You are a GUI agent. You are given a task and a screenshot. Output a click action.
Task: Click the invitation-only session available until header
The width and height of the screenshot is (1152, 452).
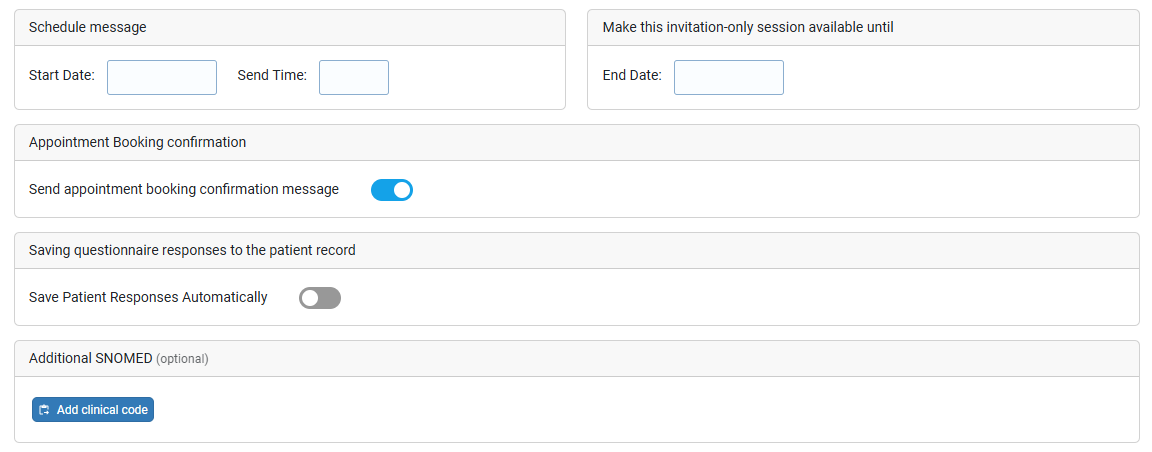[x=748, y=28]
